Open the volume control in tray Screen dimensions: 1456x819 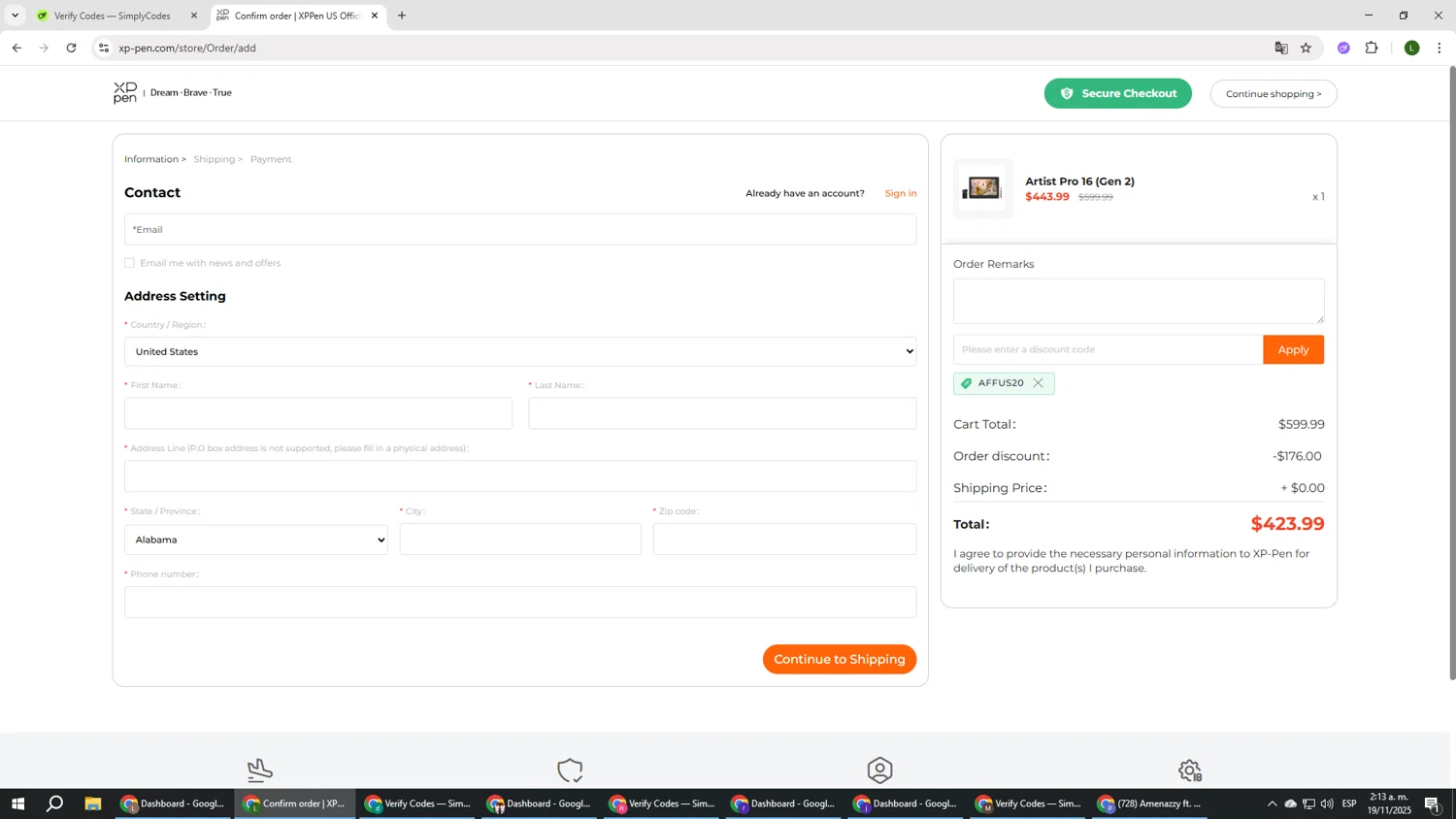pos(1327,803)
